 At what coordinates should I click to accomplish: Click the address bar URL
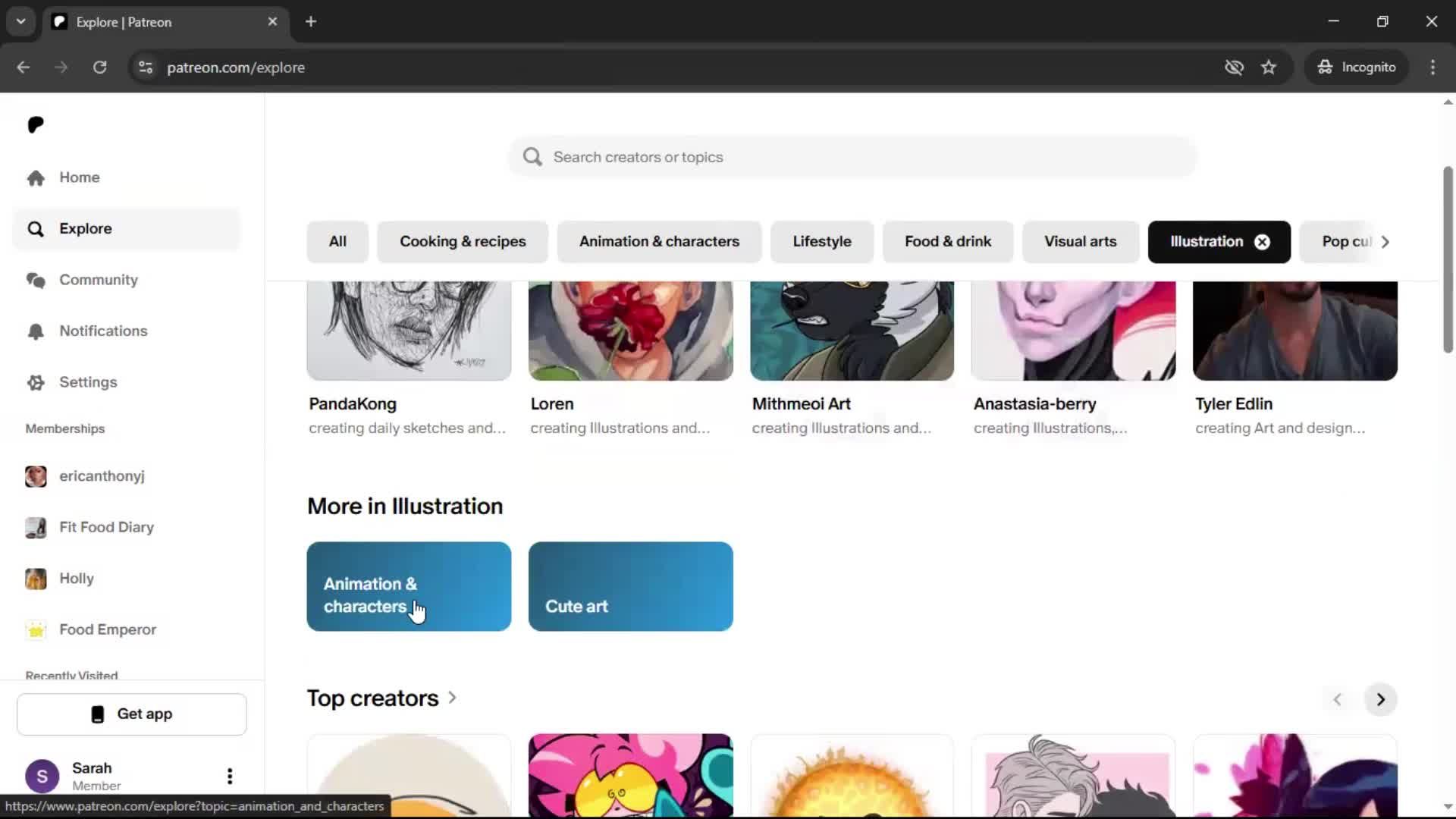tap(236, 67)
